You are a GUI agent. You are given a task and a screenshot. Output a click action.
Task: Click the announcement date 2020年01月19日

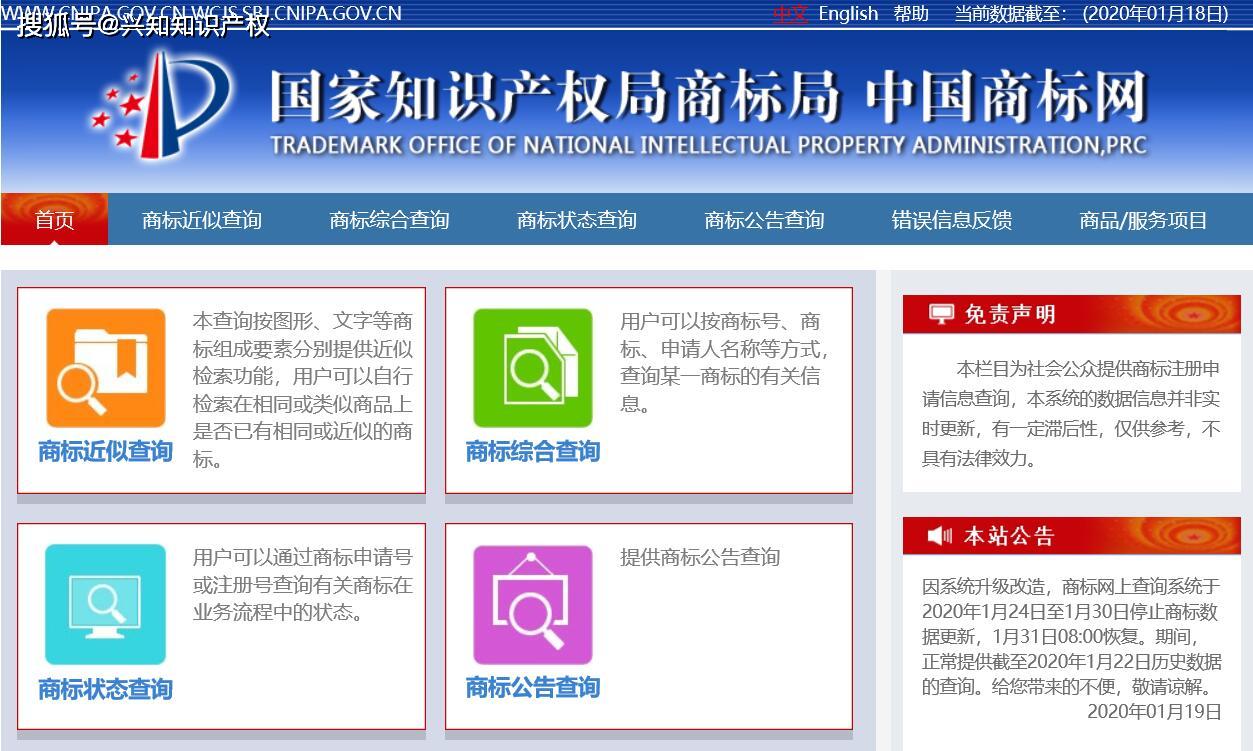tap(1155, 712)
